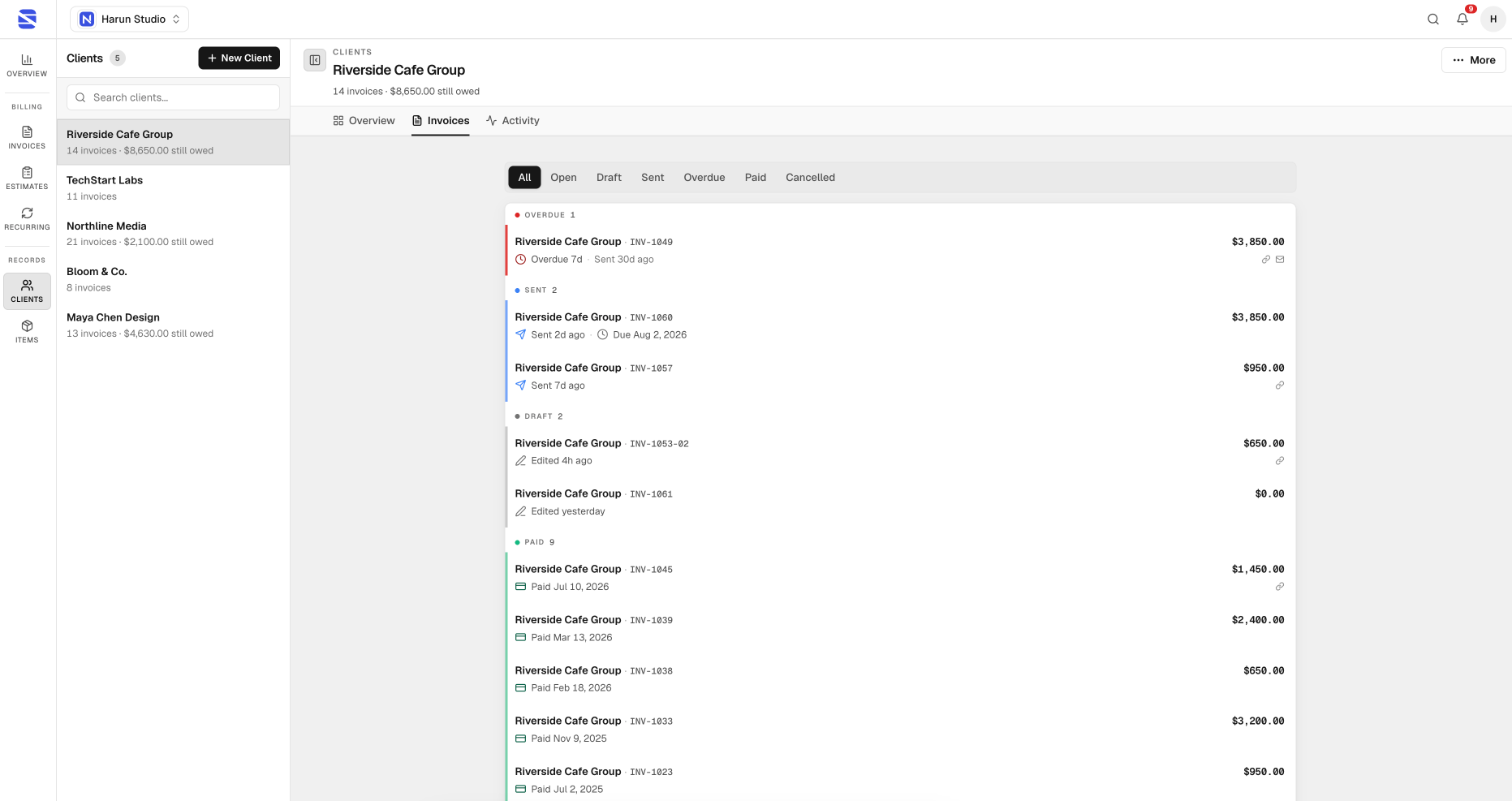
Task: Switch to the Activity tab
Action: 513,120
